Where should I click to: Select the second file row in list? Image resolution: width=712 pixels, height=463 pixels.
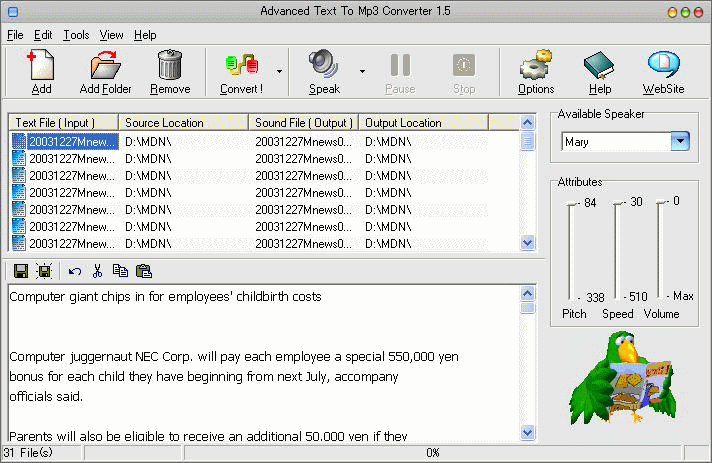pos(249,159)
